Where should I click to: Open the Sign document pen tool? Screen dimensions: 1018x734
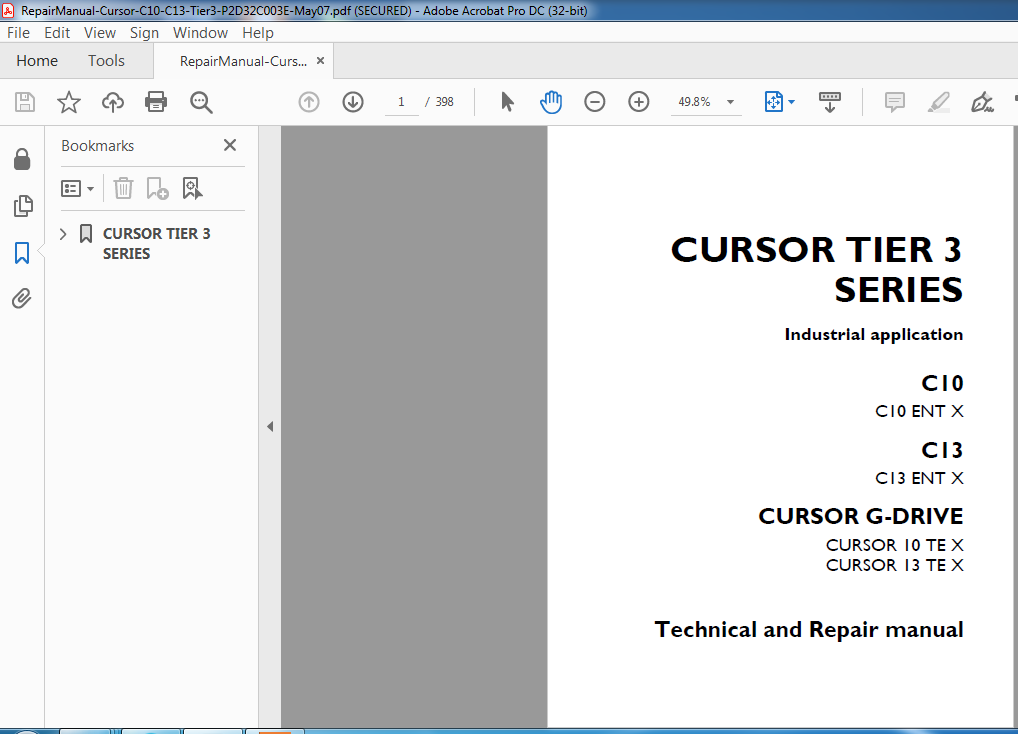(x=982, y=102)
